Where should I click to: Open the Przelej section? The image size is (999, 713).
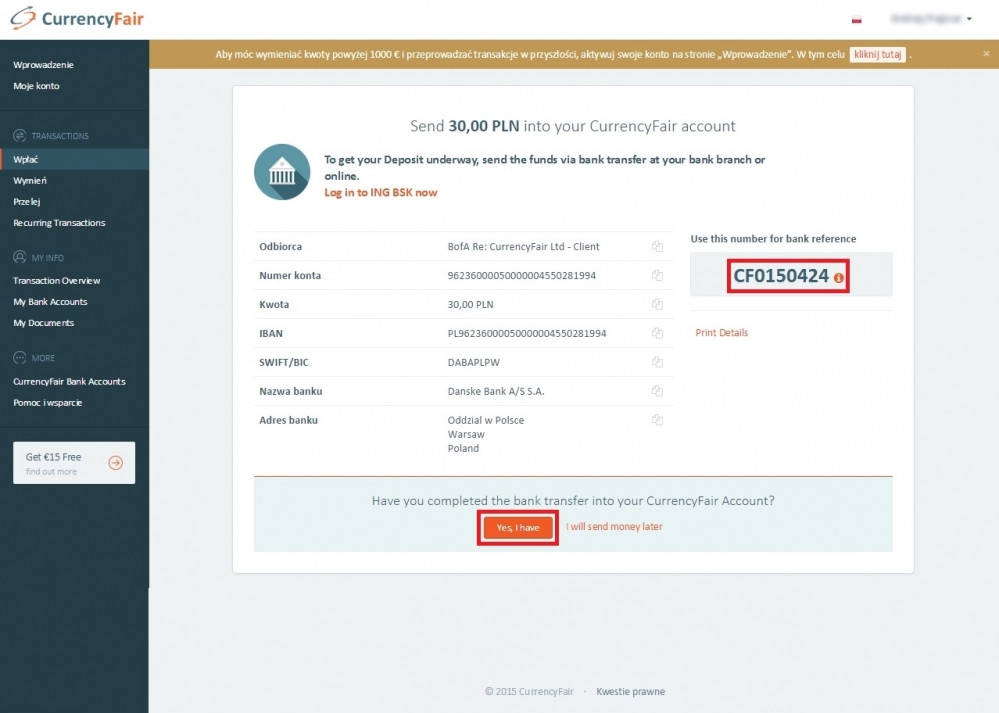tap(27, 202)
